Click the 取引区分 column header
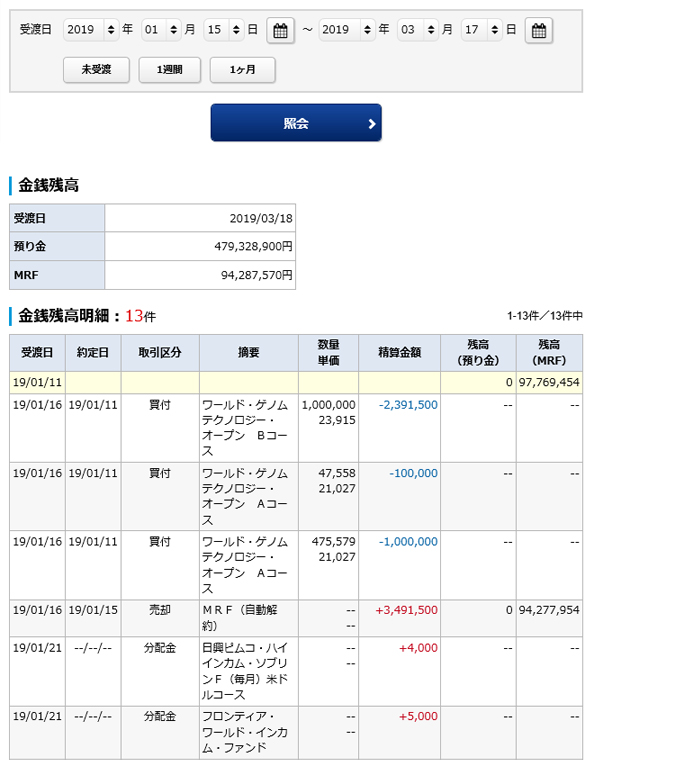Screen dimensions: 680x760 pos(160,353)
